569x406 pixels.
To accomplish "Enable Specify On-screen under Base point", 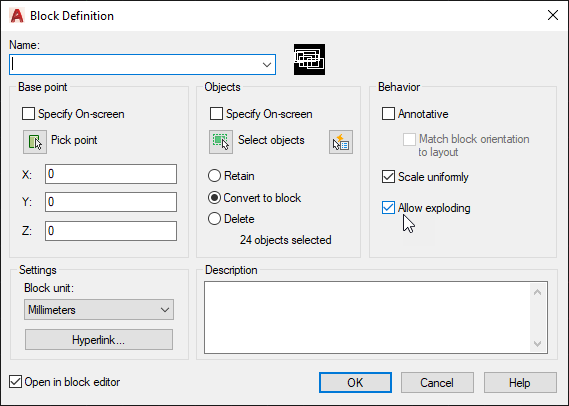I will point(28,114).
